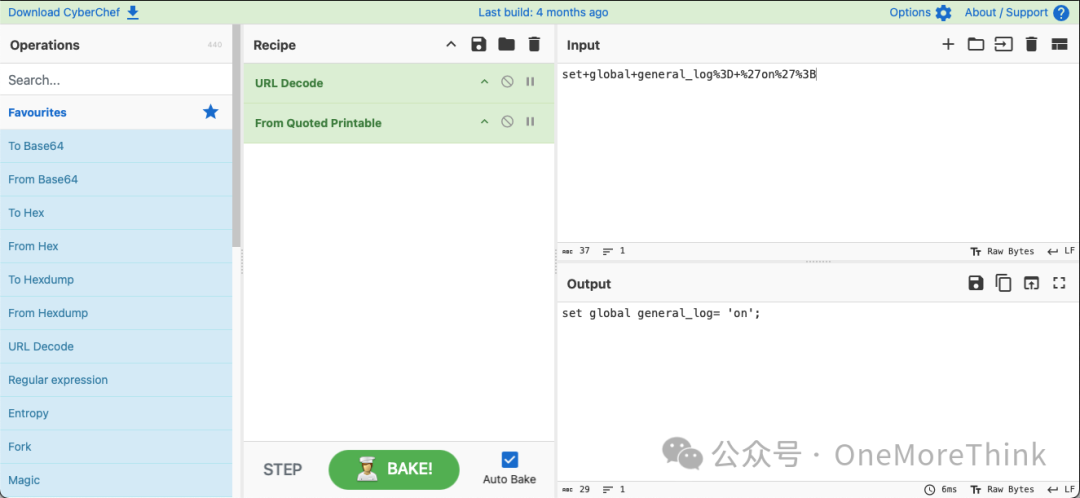Click the Download CyberChef icon
This screenshot has height=498, width=1080.
coord(133,12)
